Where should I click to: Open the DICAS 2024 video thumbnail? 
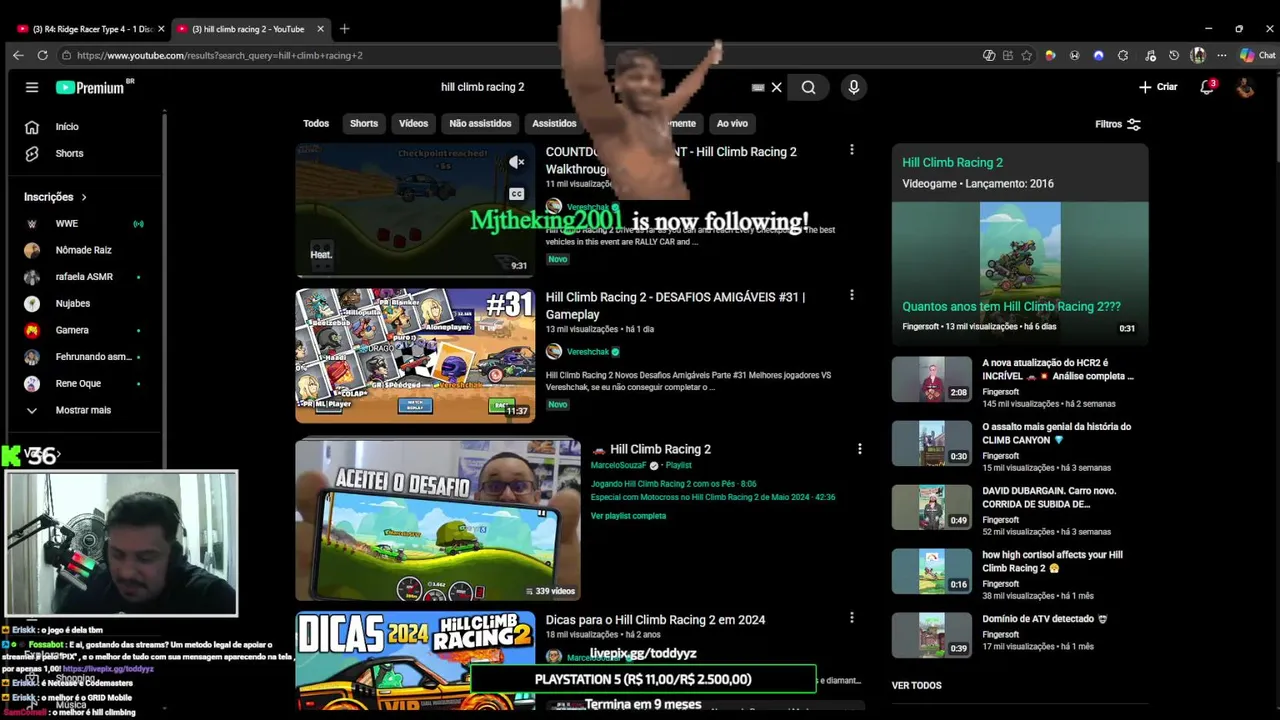(415, 661)
